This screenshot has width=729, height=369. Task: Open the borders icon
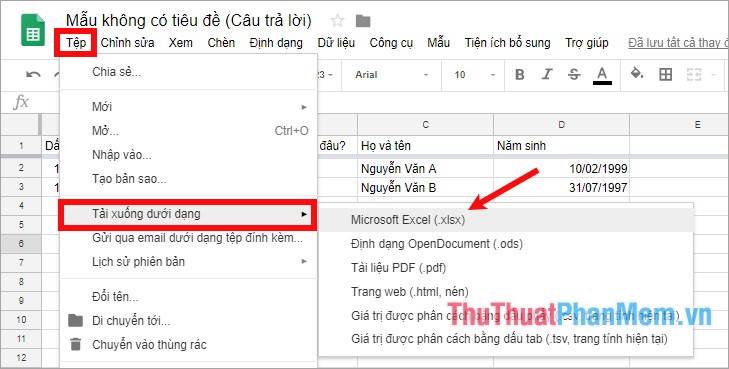click(666, 74)
